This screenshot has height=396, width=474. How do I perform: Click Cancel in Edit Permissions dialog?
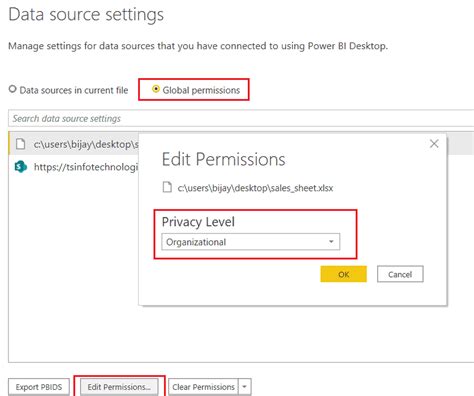[x=400, y=274]
